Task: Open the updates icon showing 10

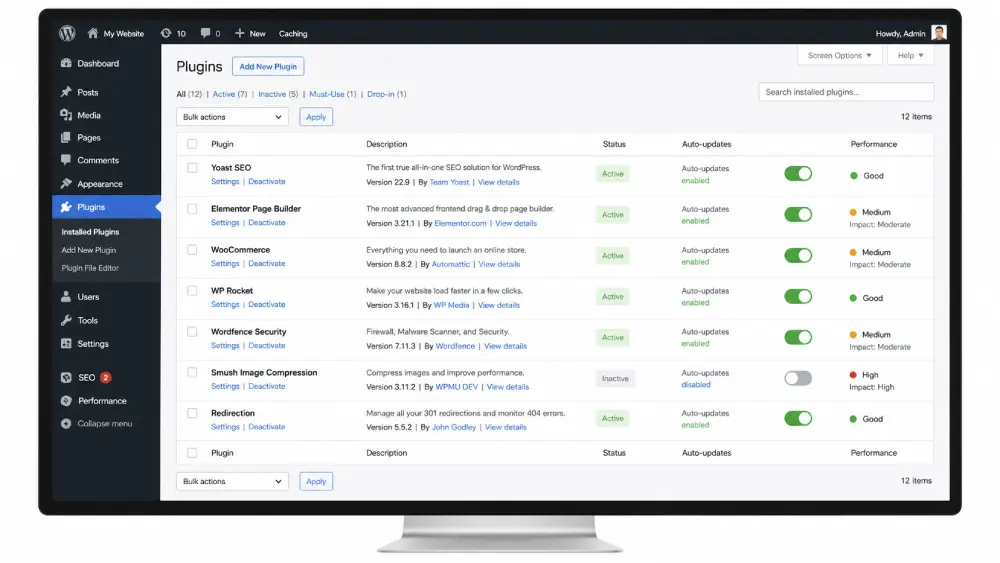Action: coord(166,33)
